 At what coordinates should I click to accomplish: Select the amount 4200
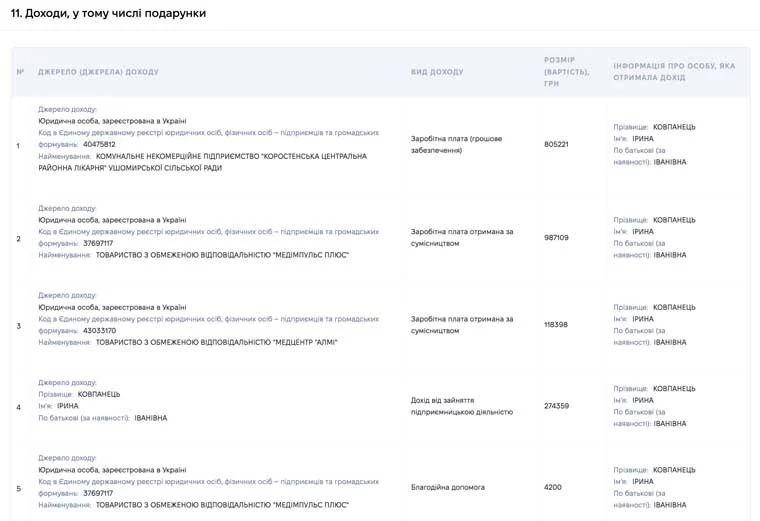[553, 488]
